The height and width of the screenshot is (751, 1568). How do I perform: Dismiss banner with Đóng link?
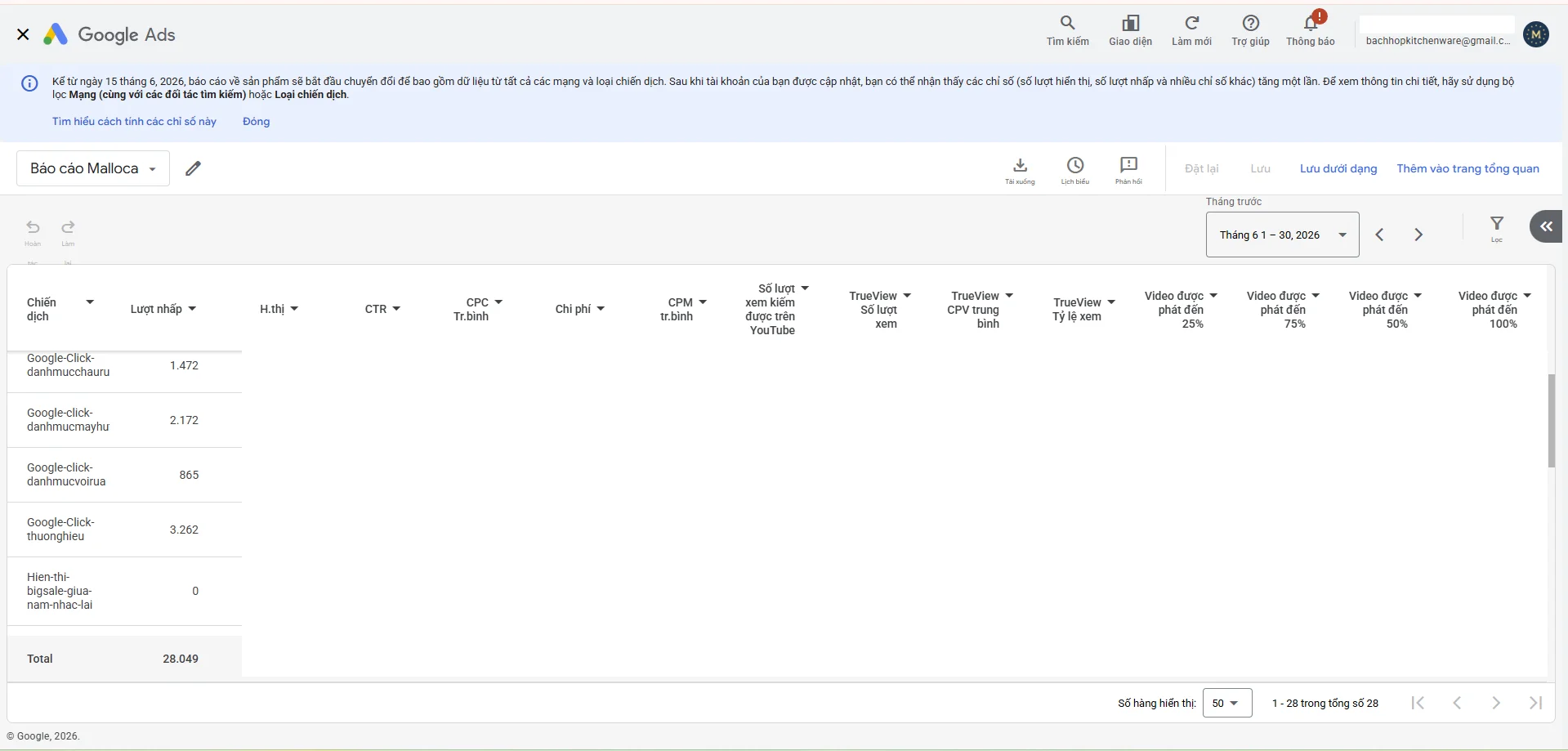click(x=256, y=121)
